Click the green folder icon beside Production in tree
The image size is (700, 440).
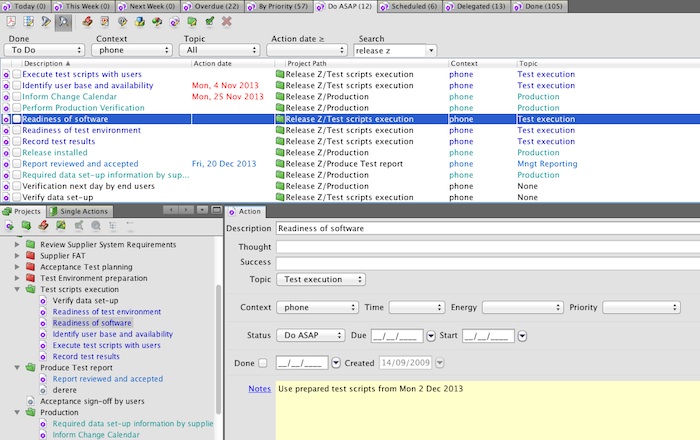pyautogui.click(x=31, y=412)
